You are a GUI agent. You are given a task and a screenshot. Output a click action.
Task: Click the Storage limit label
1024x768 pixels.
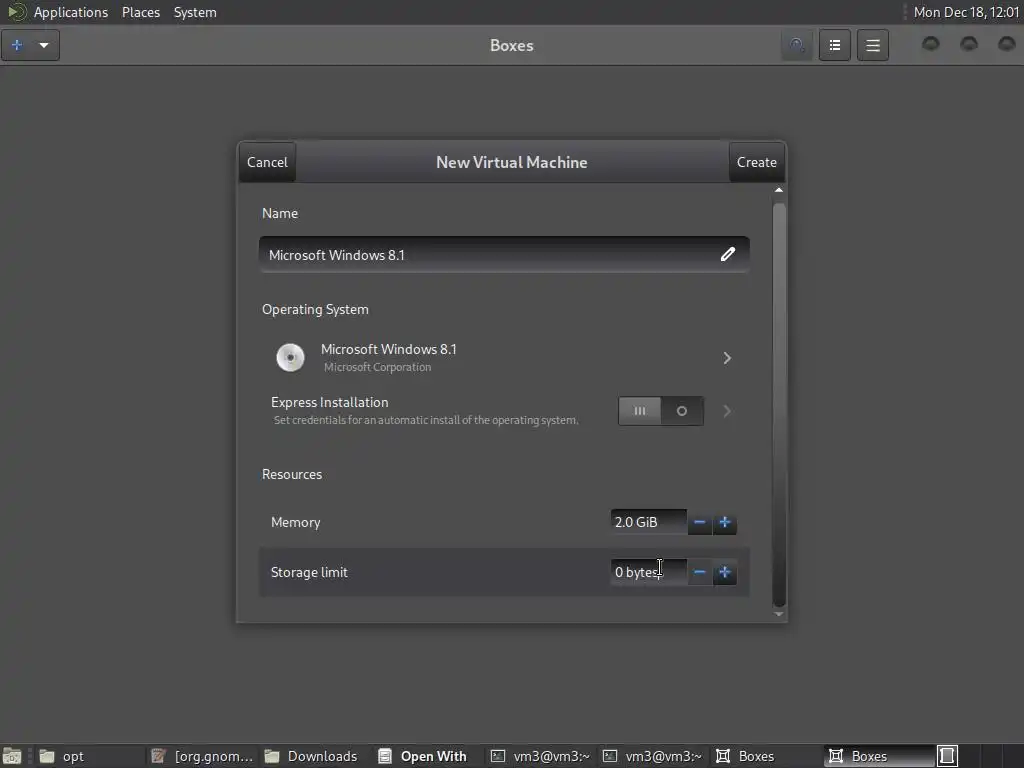coord(309,572)
